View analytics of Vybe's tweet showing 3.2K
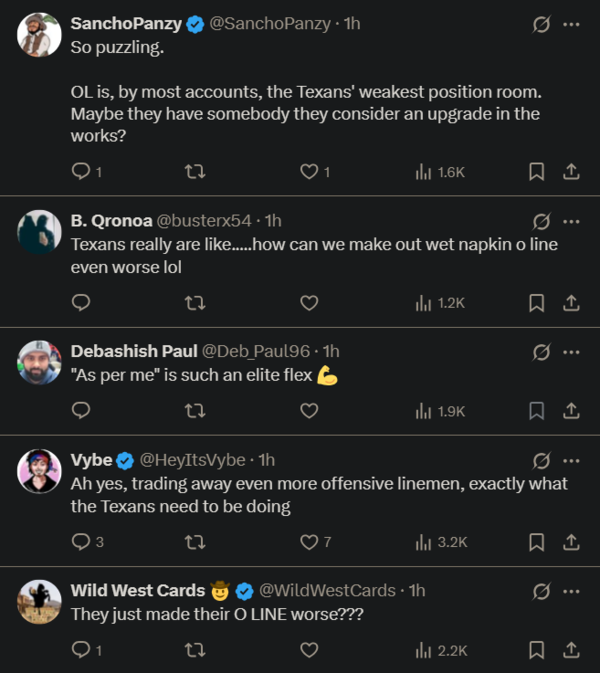The width and height of the screenshot is (600, 673). point(441,541)
